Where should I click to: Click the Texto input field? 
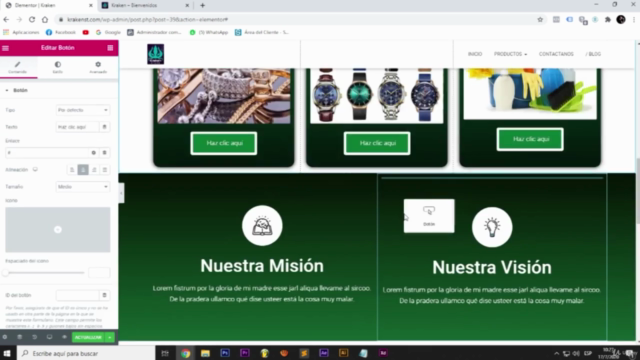77,127
